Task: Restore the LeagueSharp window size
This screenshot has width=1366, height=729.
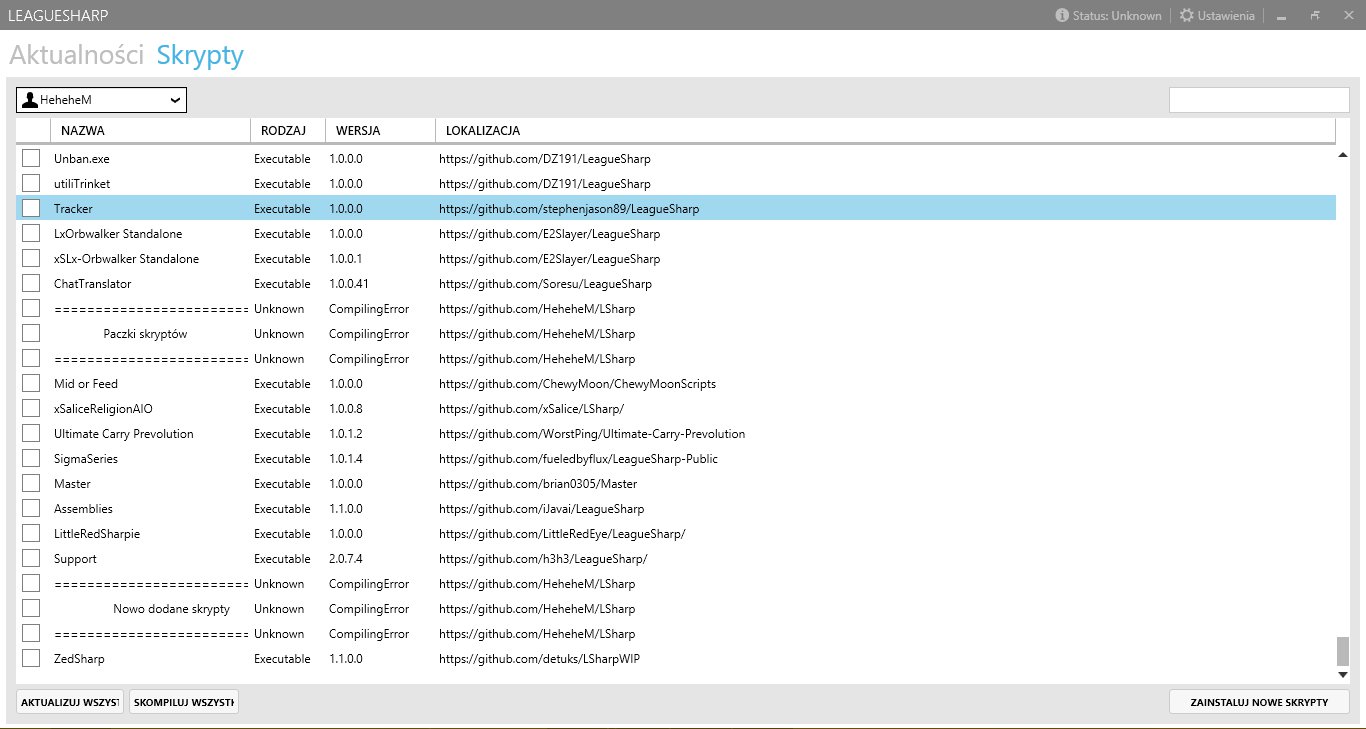Action: 1315,16
